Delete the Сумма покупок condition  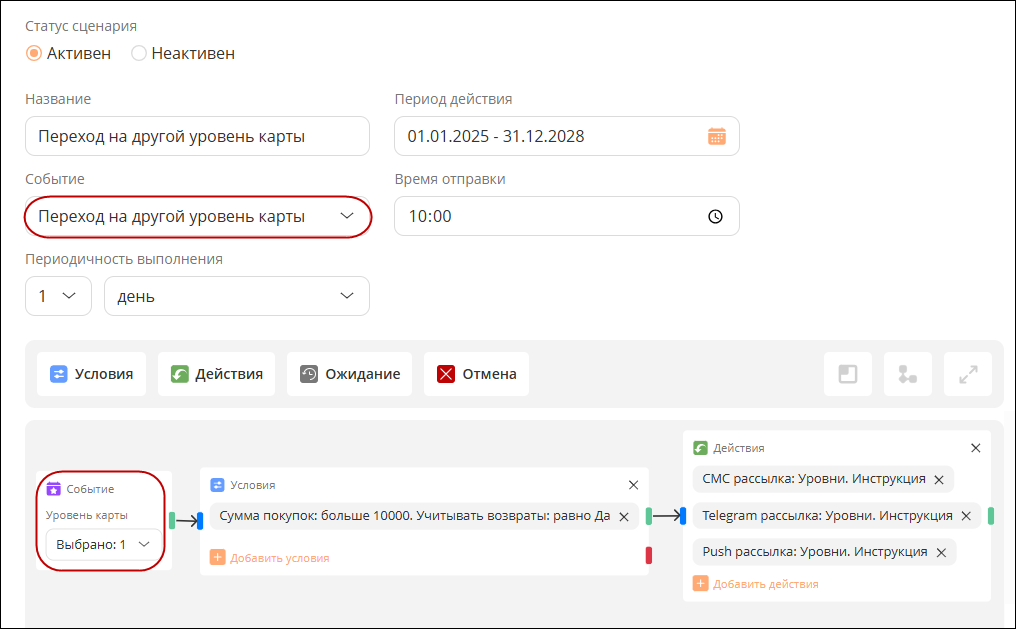(624, 517)
